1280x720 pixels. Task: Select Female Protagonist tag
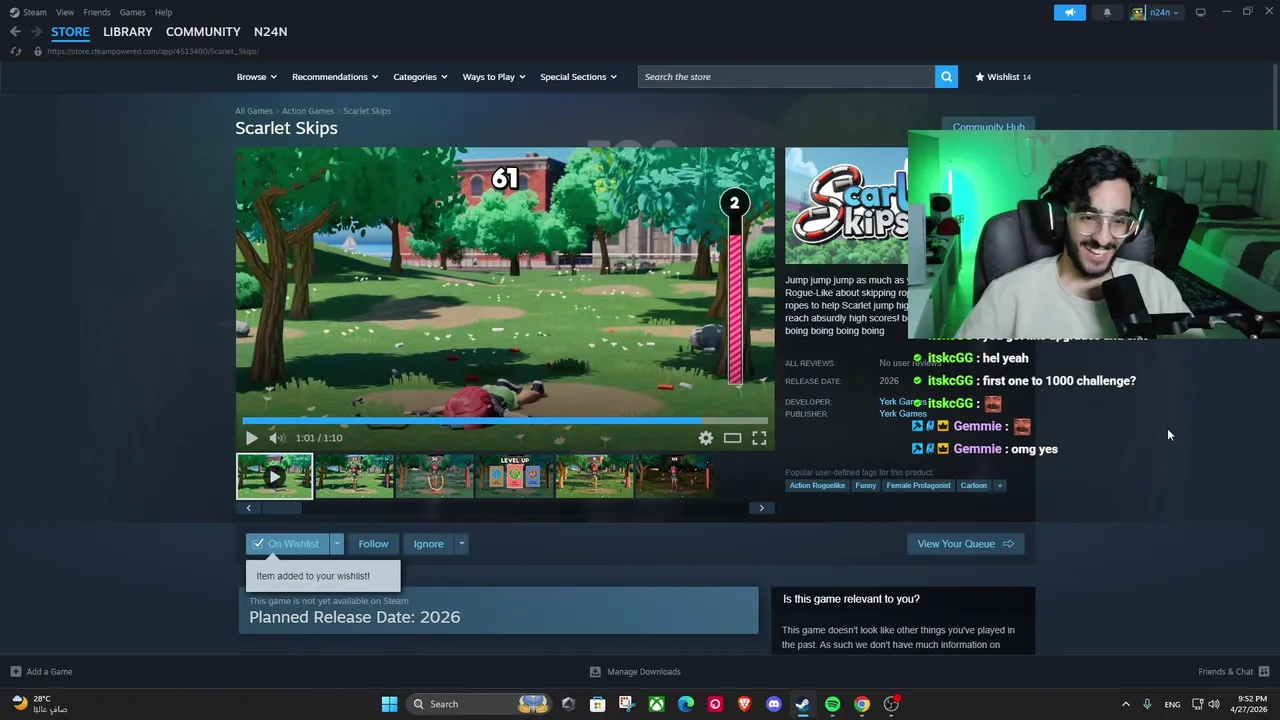[918, 486]
